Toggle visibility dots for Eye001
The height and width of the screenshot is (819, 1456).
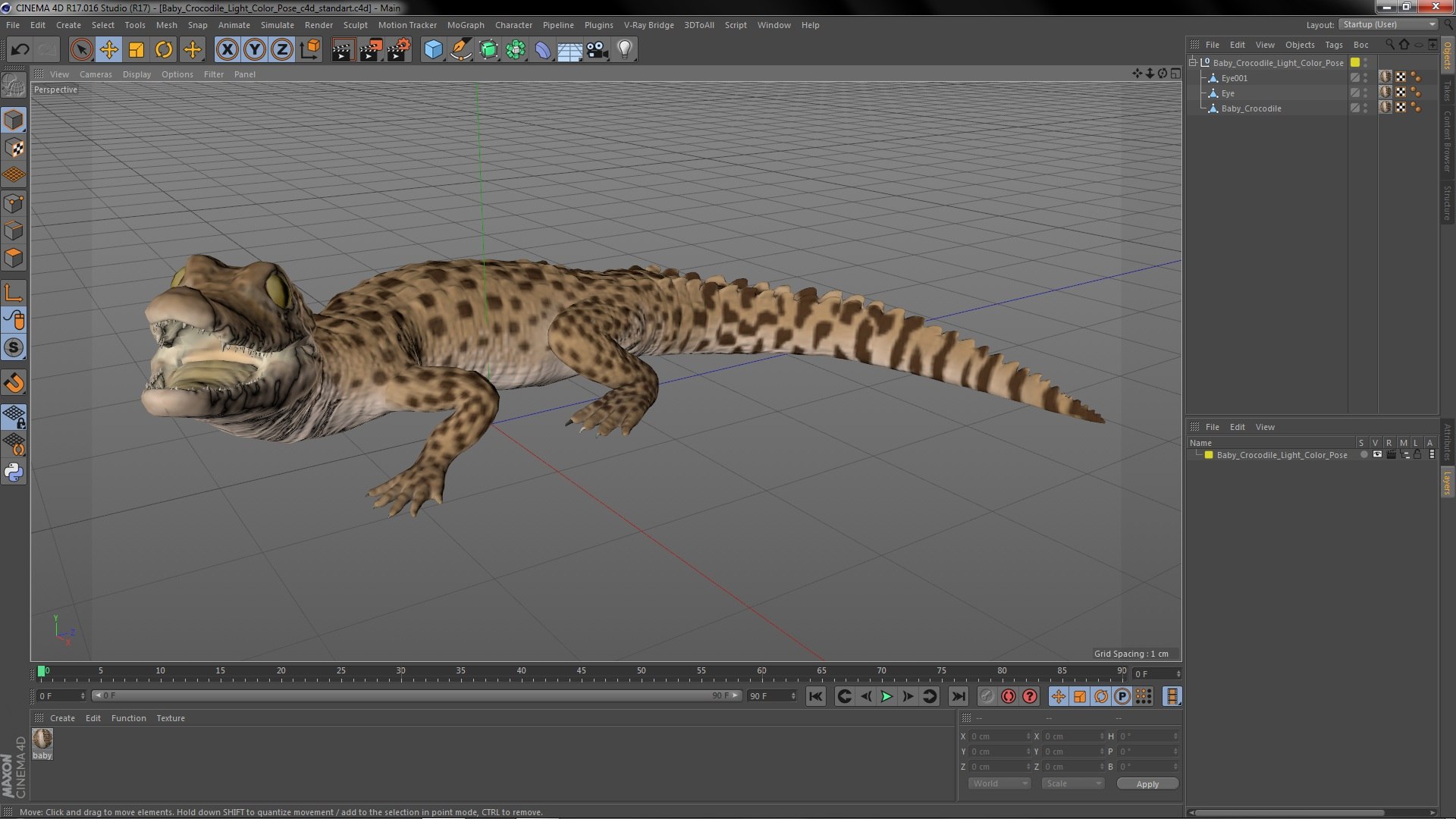[1366, 77]
